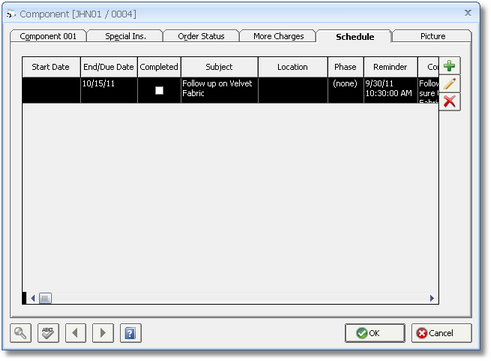The width and height of the screenshot is (491, 361).
Task: Open the blue help question mark button
Action: pyautogui.click(x=131, y=333)
